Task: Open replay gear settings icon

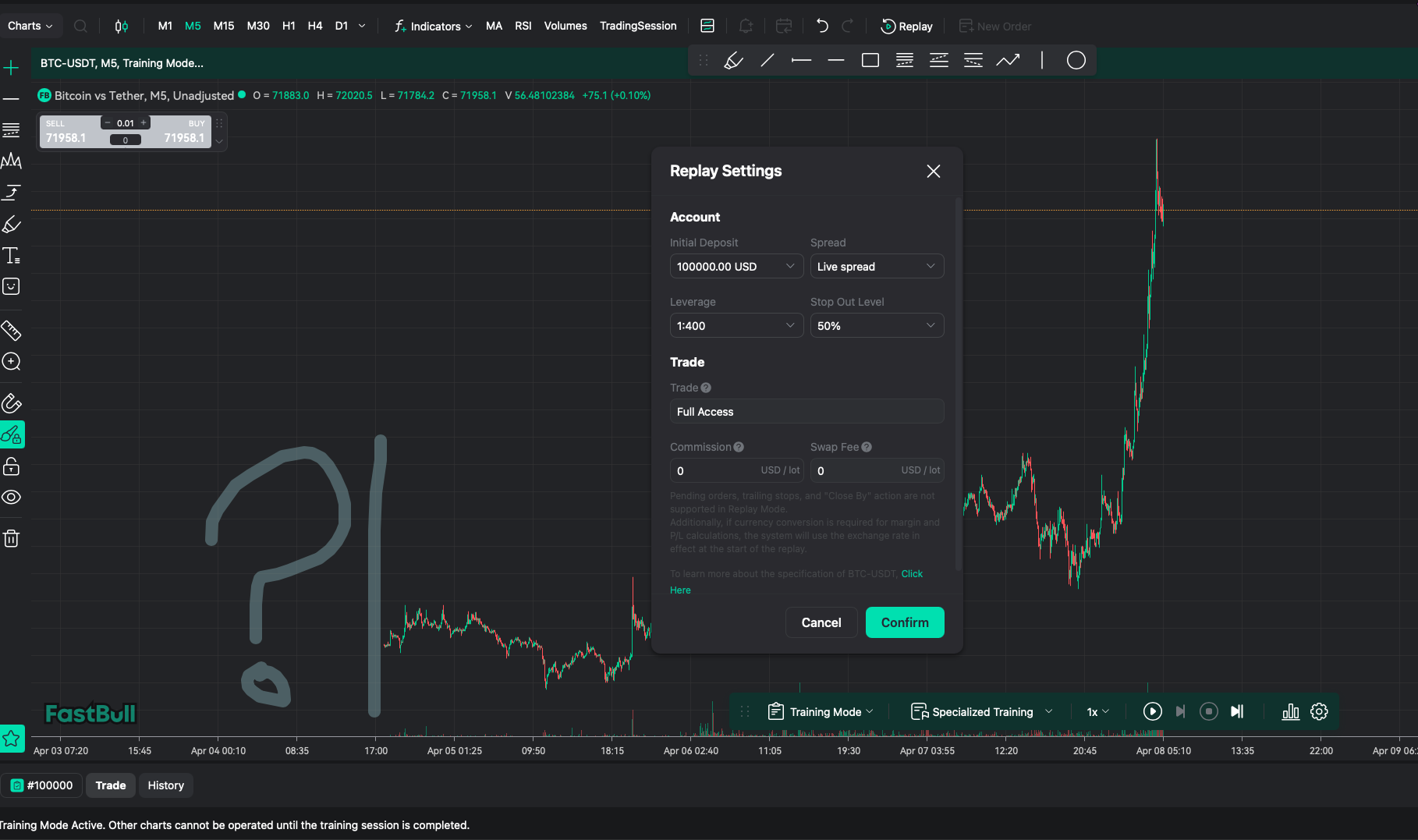Action: (1319, 711)
